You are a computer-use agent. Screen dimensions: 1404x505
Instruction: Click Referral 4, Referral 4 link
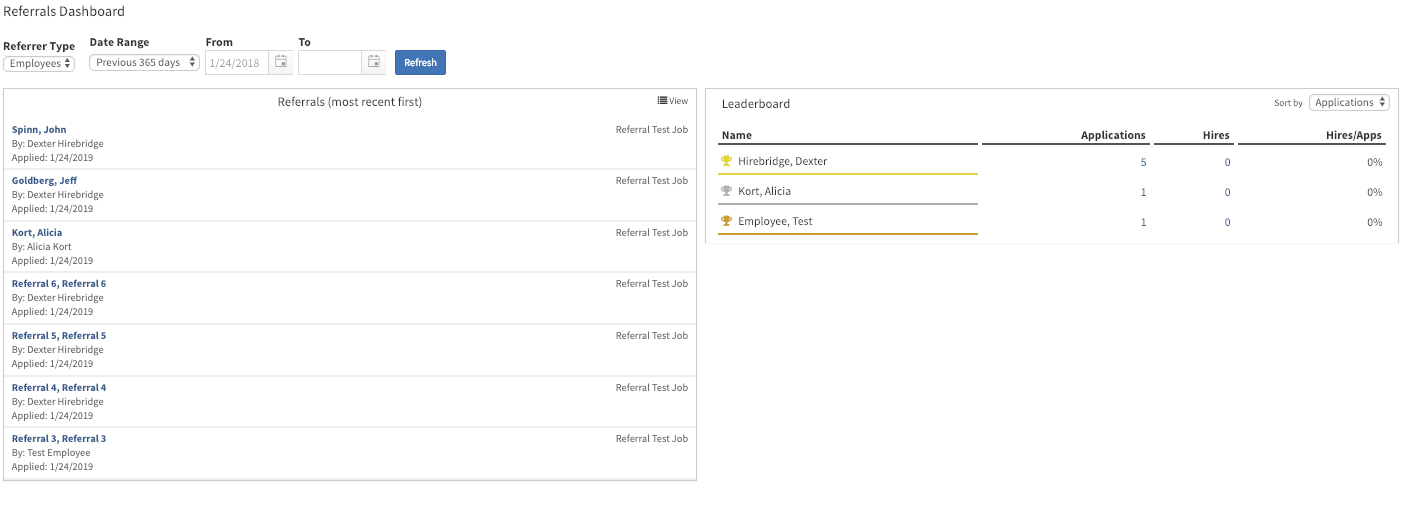[59, 388]
